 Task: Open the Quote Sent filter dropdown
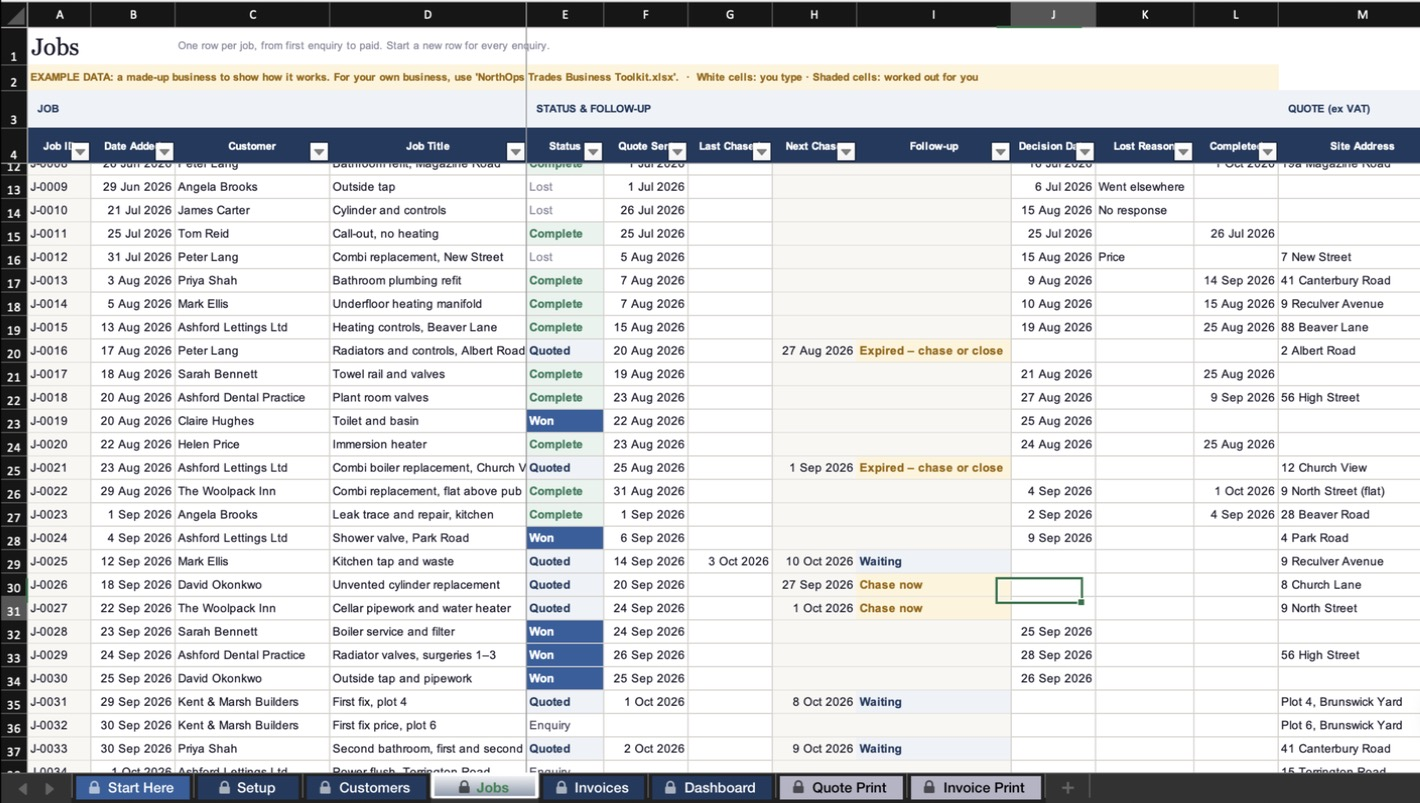coord(677,152)
